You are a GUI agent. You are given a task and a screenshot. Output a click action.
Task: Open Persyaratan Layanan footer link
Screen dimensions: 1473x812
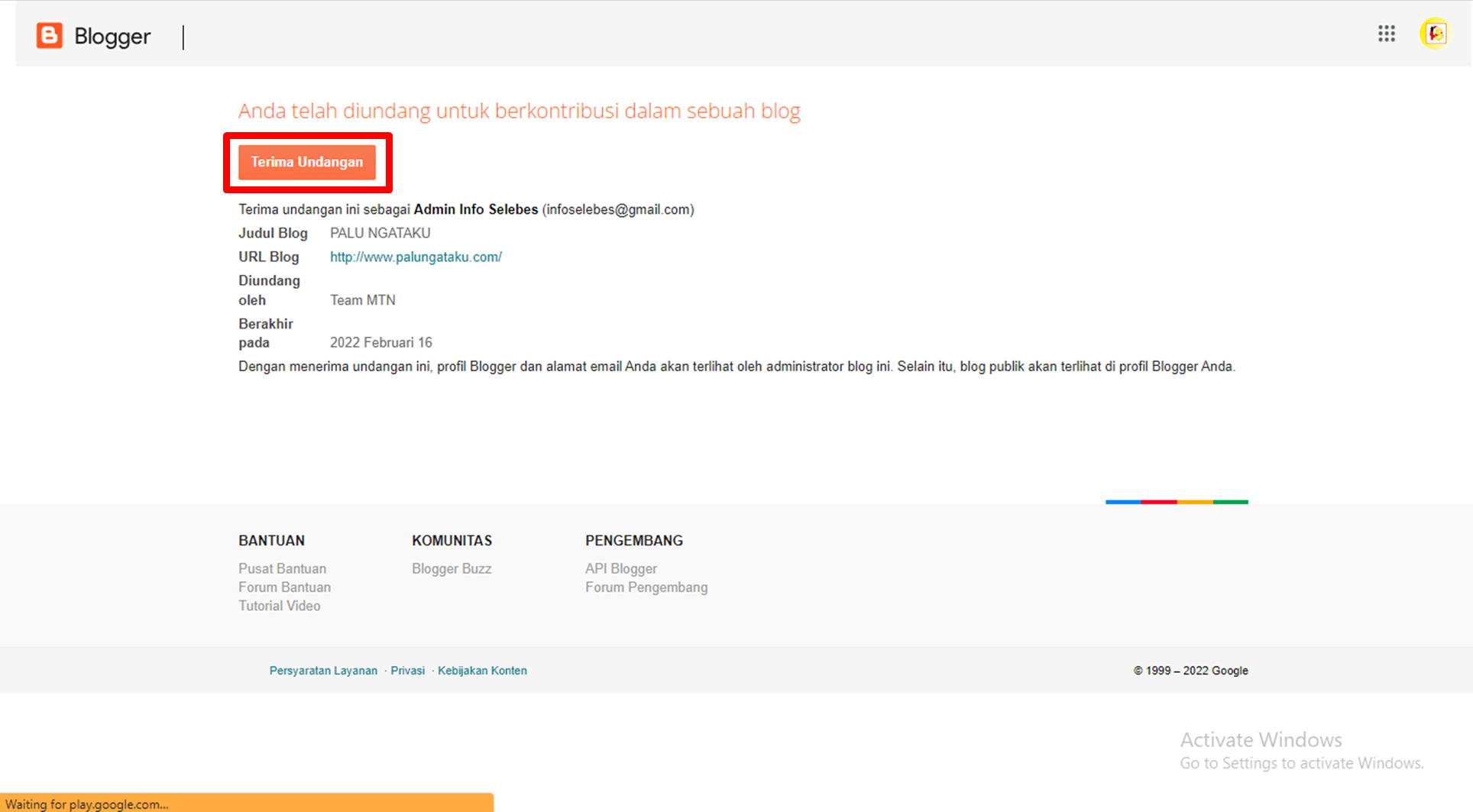pyautogui.click(x=323, y=671)
